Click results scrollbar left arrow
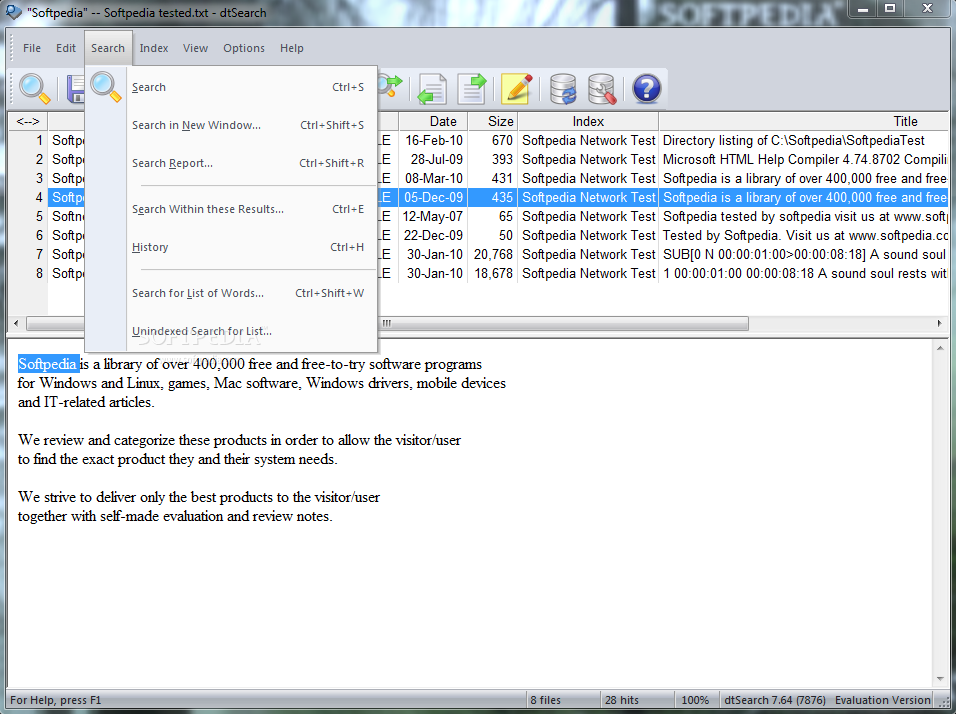 point(16,323)
